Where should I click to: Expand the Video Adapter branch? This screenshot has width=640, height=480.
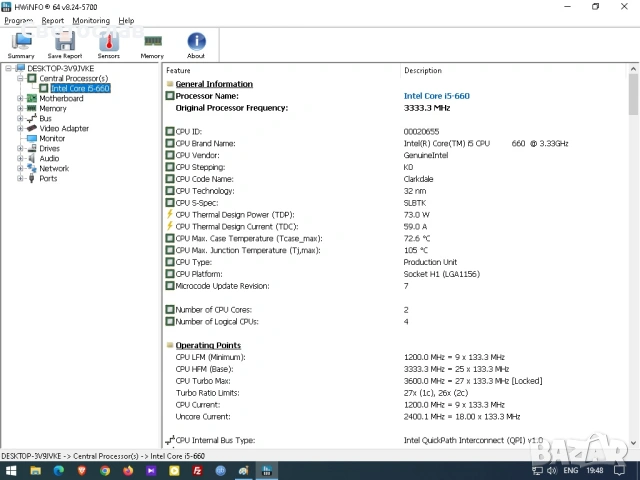[x=20, y=129]
